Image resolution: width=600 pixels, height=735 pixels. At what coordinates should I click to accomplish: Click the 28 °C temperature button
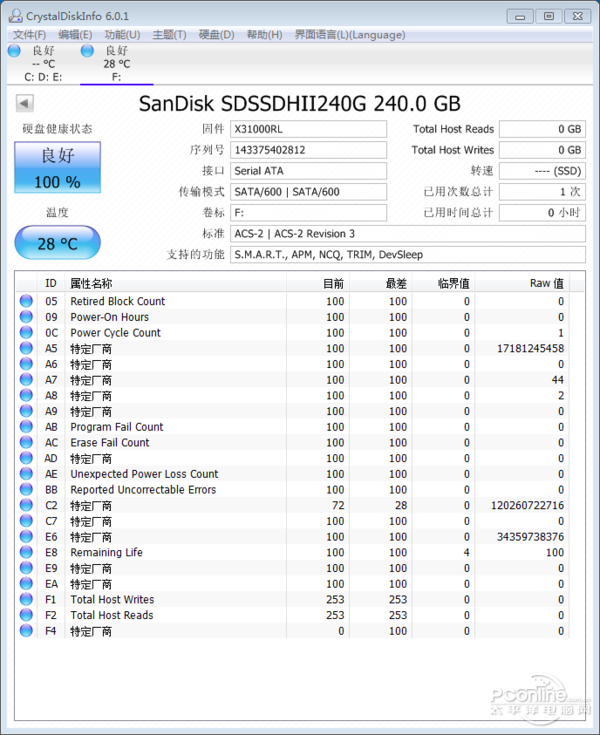tap(57, 243)
